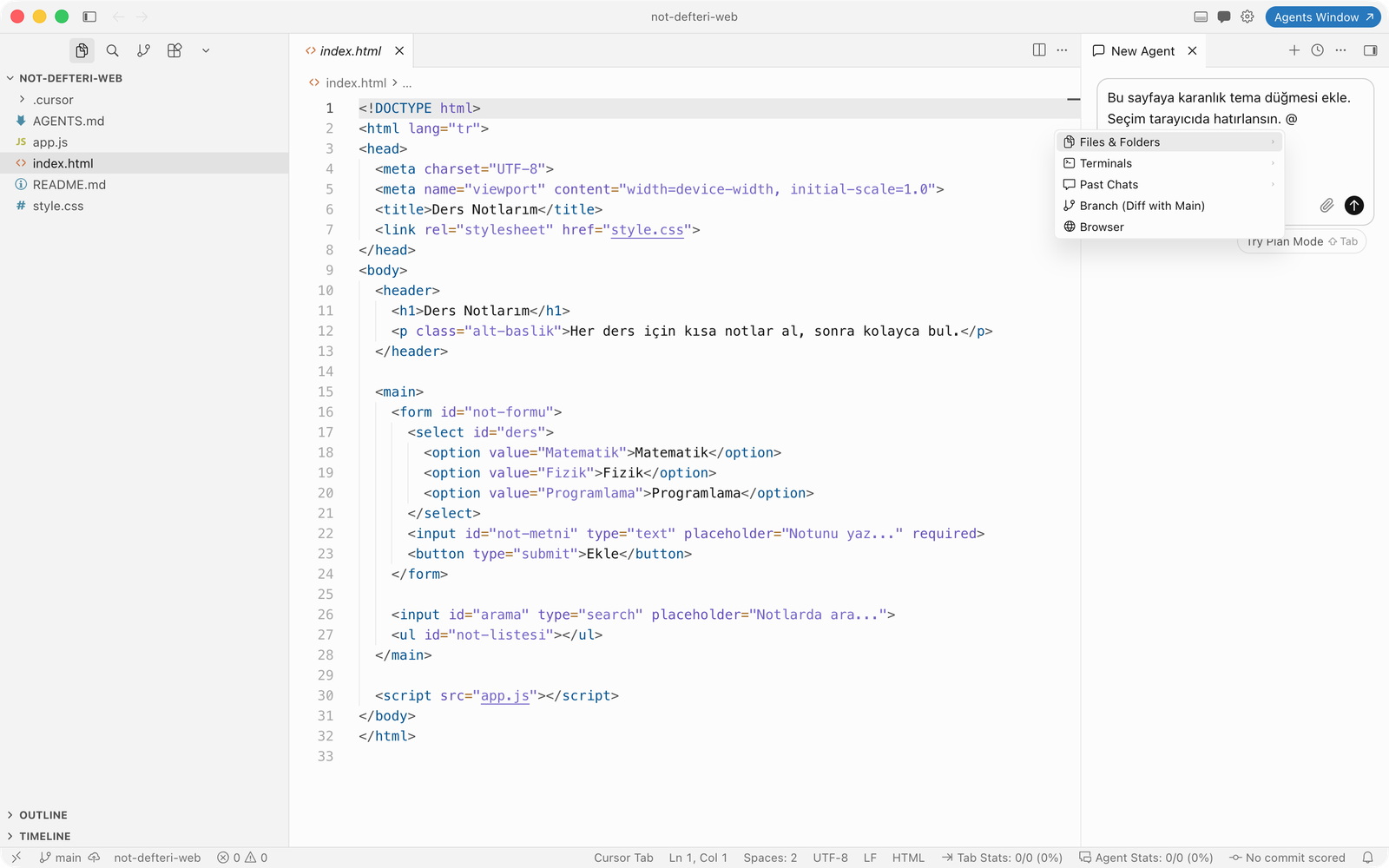Open chat history clock icon
Image resolution: width=1389 pixels, height=868 pixels.
1318,50
